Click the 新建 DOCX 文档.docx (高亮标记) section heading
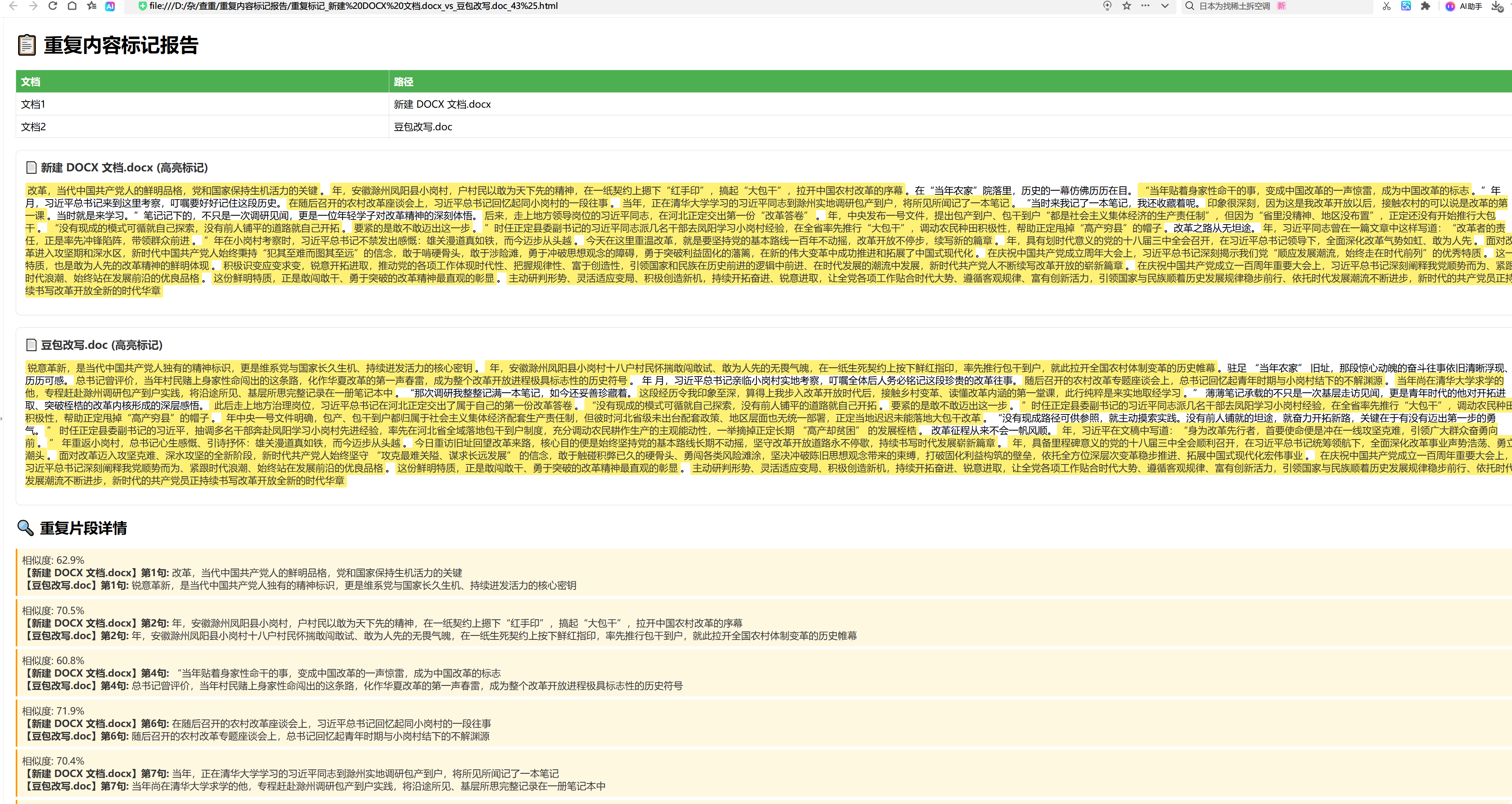Image resolution: width=1512 pixels, height=804 pixels. point(124,167)
